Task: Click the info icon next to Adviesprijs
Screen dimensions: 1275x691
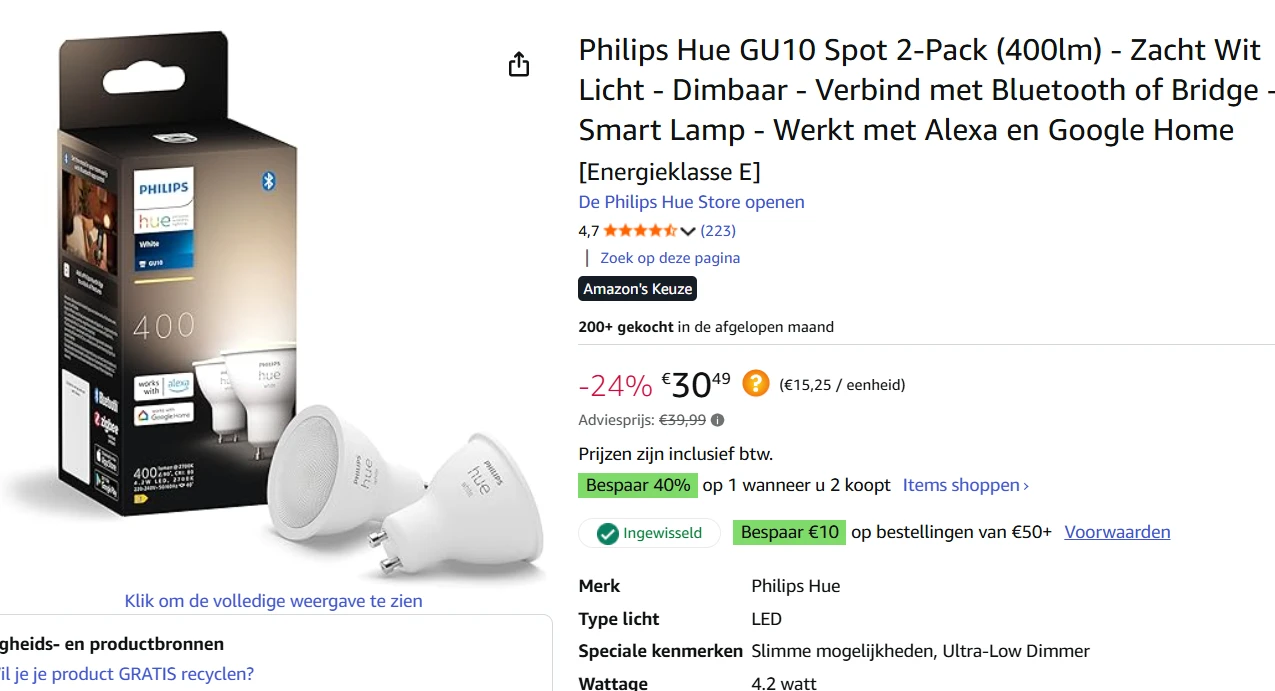Action: 717,421
